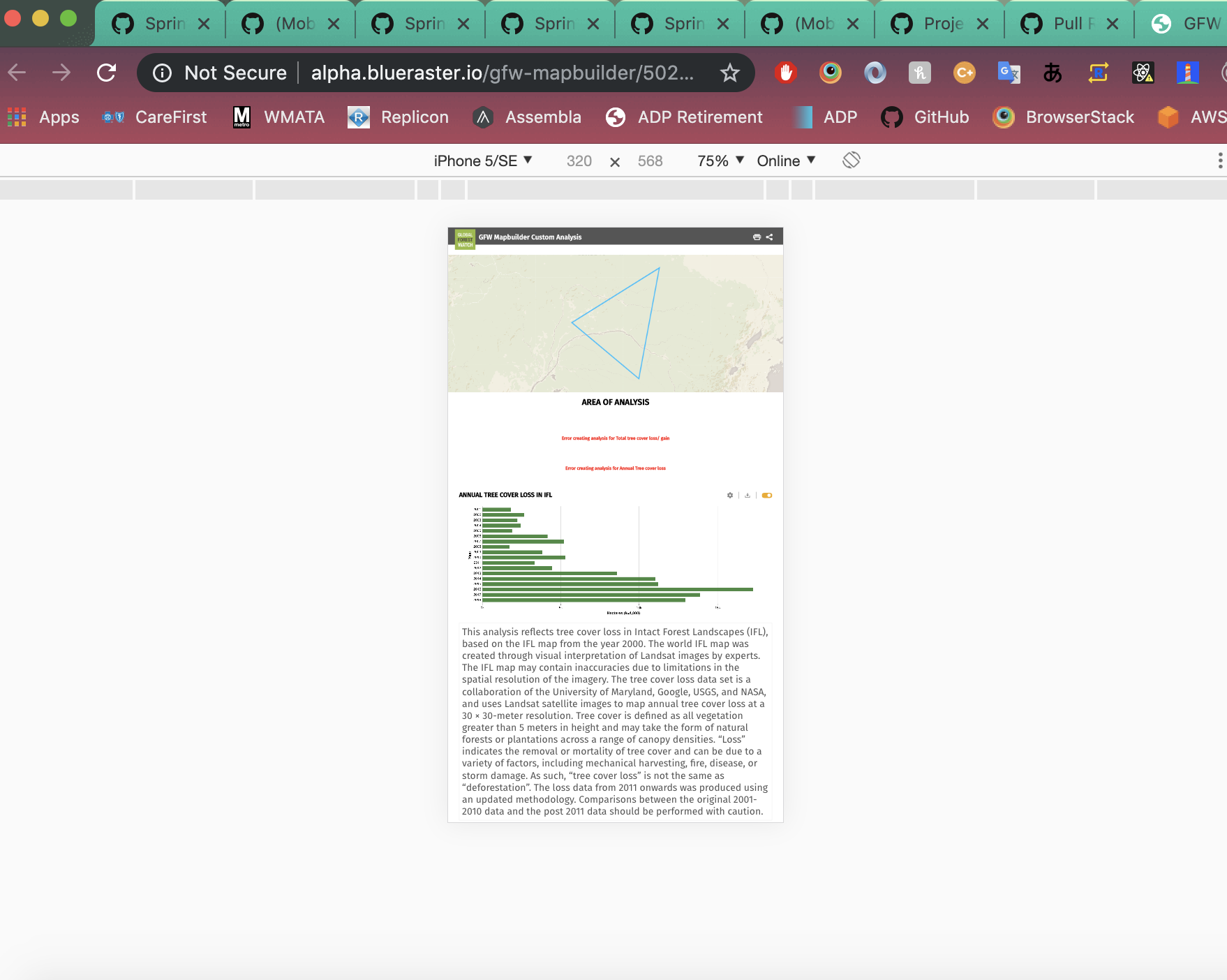Share the analysis via the share icon

769,237
